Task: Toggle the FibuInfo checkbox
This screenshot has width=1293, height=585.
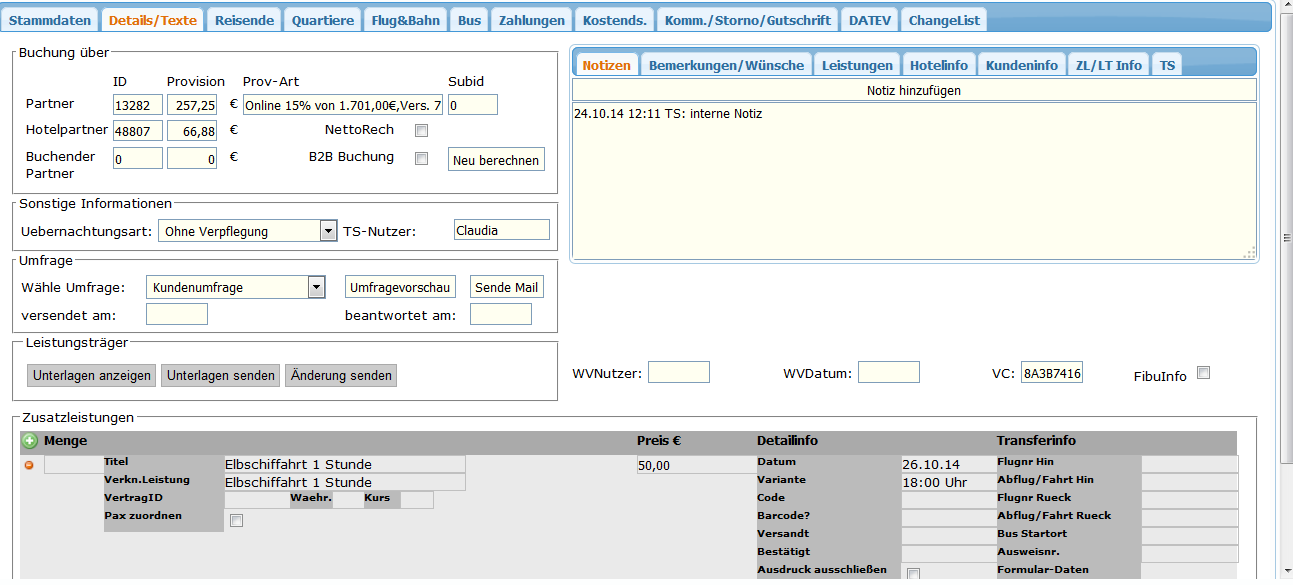Action: [1204, 373]
